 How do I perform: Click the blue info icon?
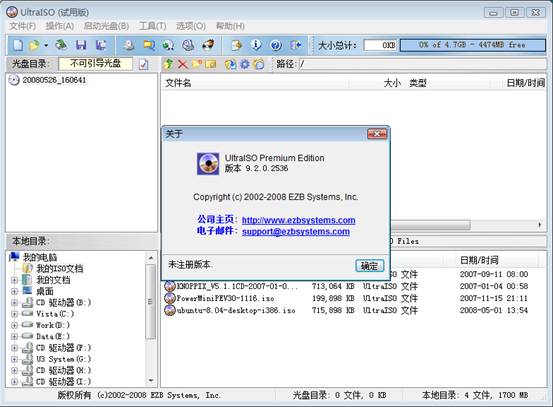point(256,45)
